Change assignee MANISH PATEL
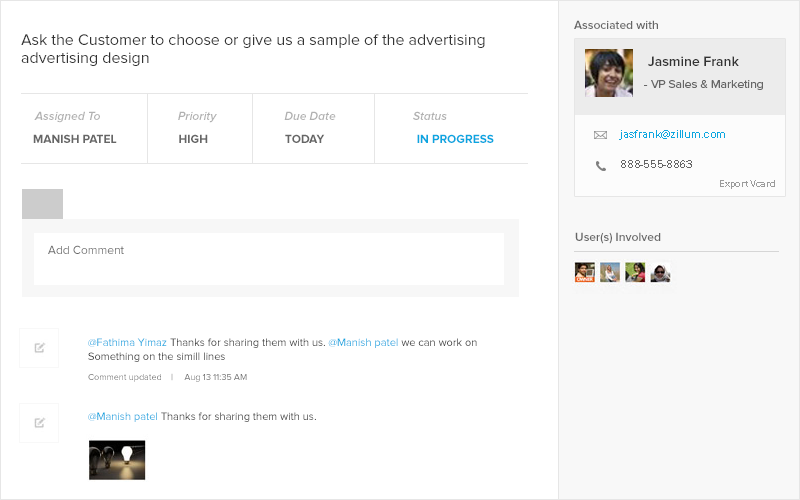 tap(75, 139)
